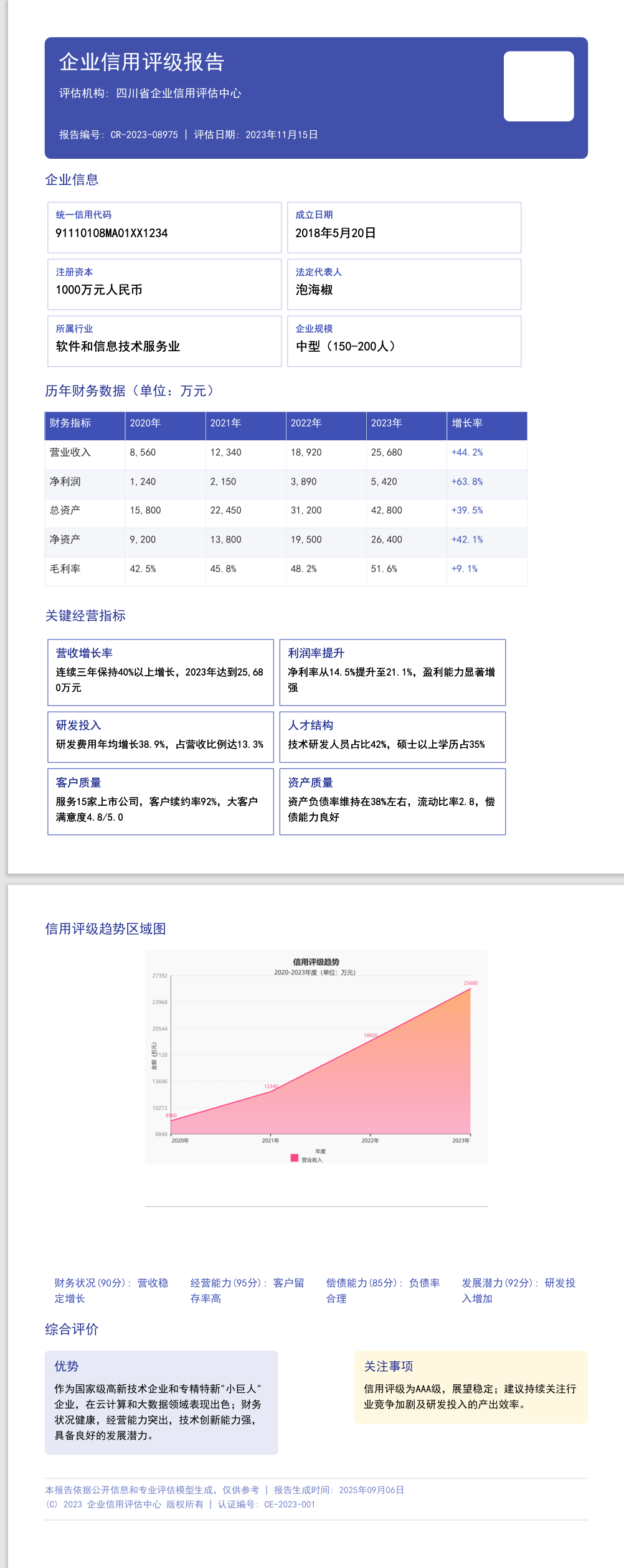This screenshot has height=1568, width=624.
Task: Click the 2021 revenue cell 12,340
Action: coord(225,453)
